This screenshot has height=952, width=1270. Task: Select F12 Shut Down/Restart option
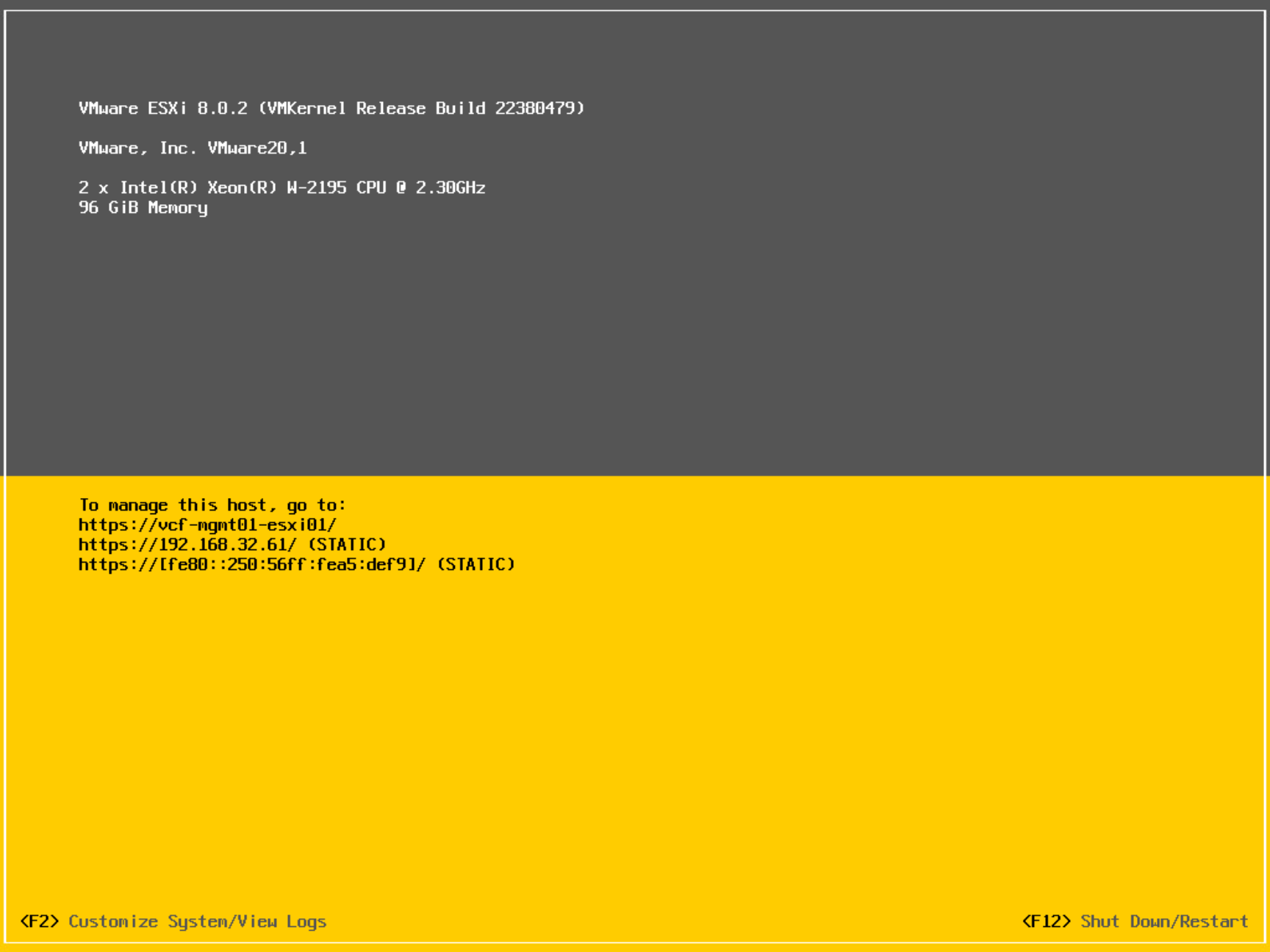coord(1135,921)
